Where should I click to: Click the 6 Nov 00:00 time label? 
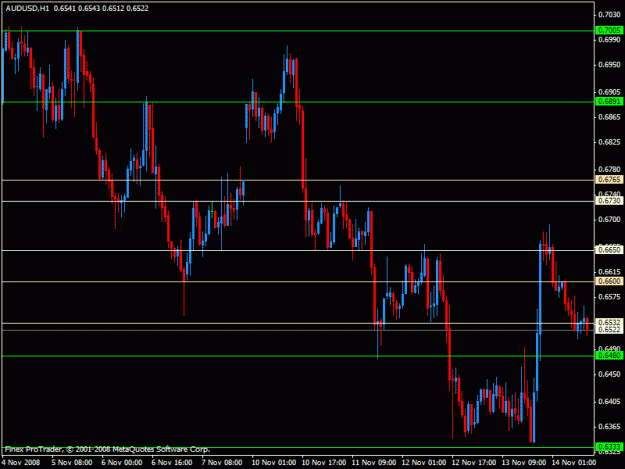(122, 462)
